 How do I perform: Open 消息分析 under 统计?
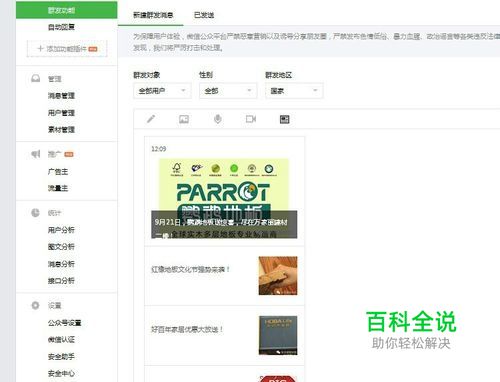61,264
